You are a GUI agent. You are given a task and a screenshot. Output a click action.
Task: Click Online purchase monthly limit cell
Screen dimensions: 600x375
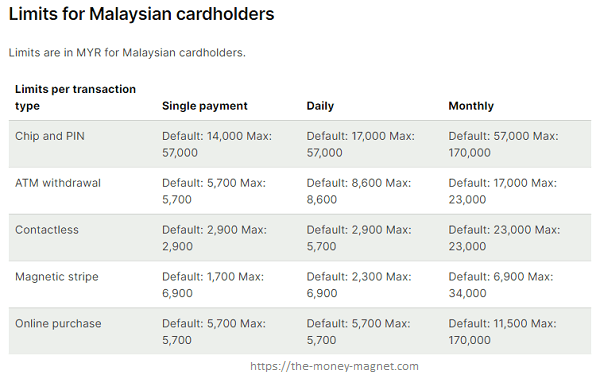(x=502, y=332)
